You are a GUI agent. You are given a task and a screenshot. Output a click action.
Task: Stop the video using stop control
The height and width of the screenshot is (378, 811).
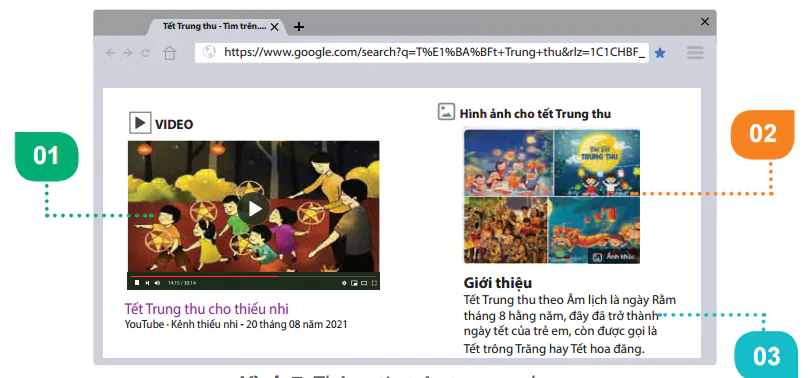137,283
